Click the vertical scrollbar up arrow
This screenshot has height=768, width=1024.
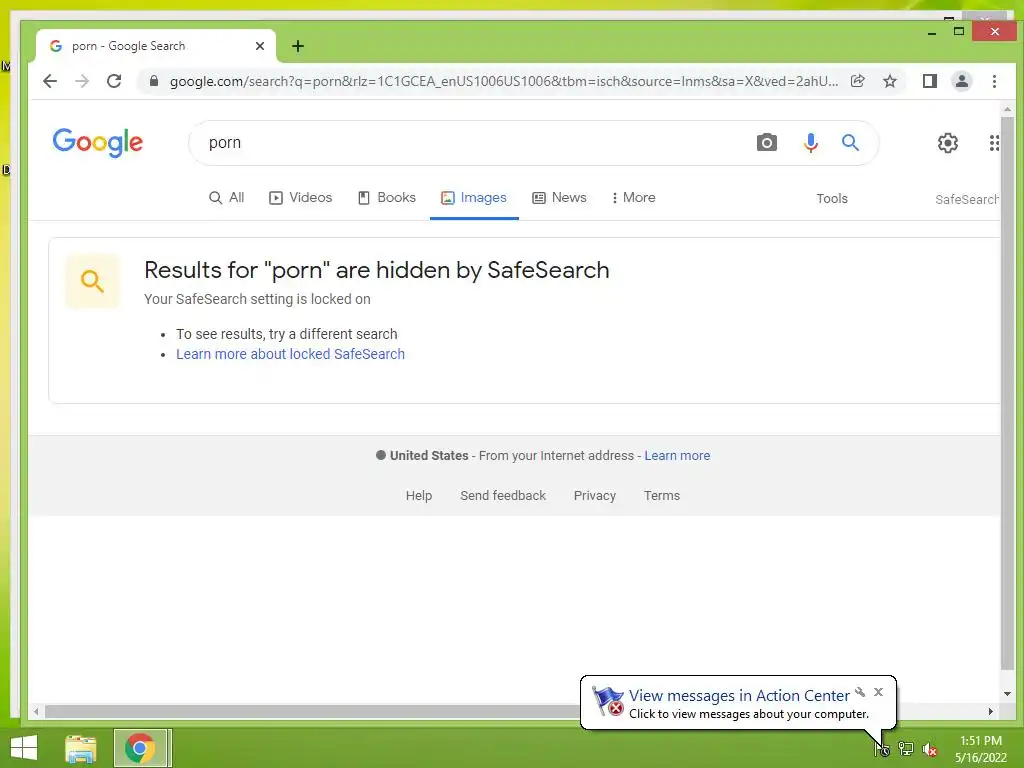(x=1007, y=110)
